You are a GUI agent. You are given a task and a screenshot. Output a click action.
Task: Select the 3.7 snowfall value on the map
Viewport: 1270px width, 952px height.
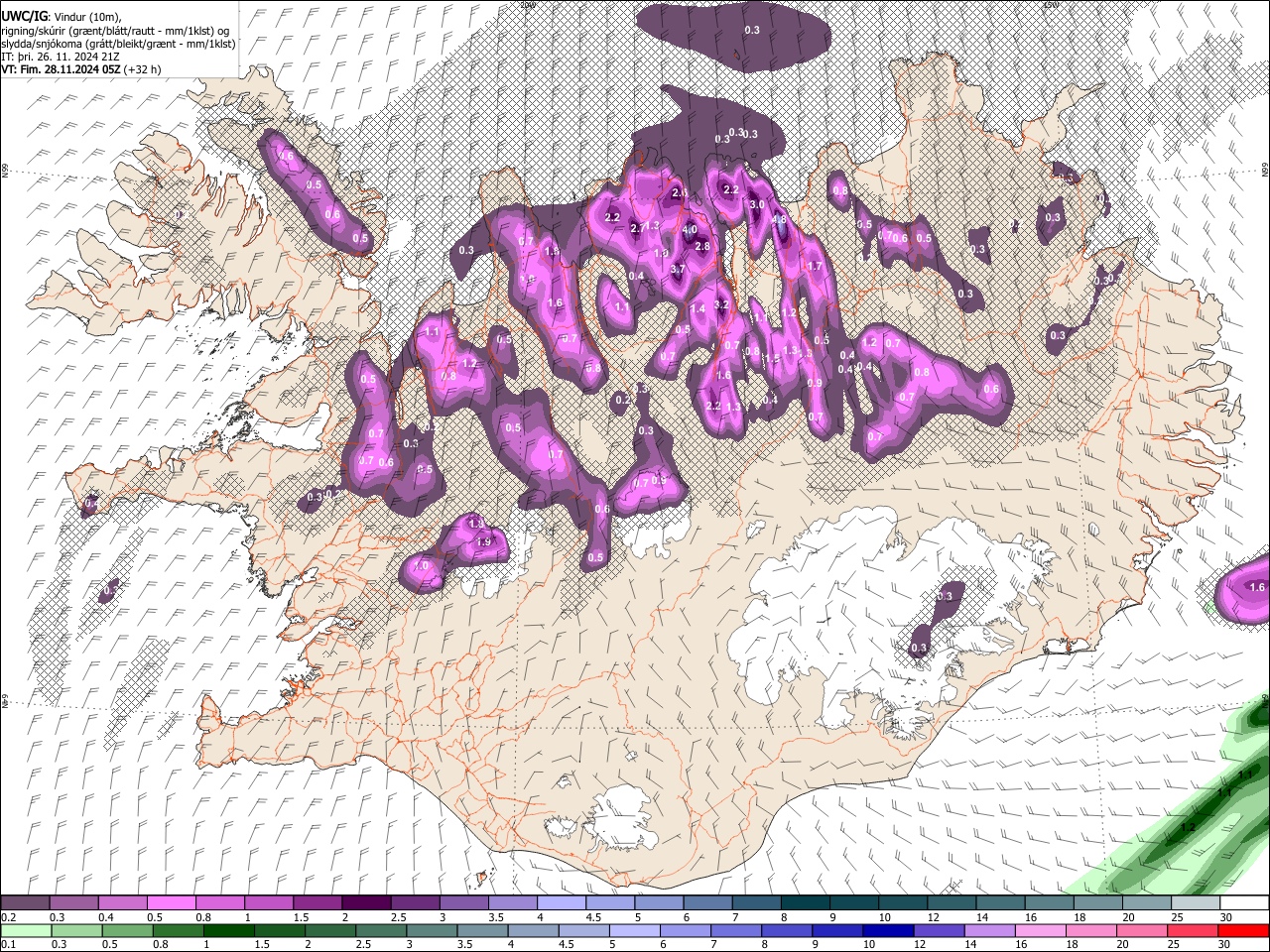pyautogui.click(x=678, y=270)
